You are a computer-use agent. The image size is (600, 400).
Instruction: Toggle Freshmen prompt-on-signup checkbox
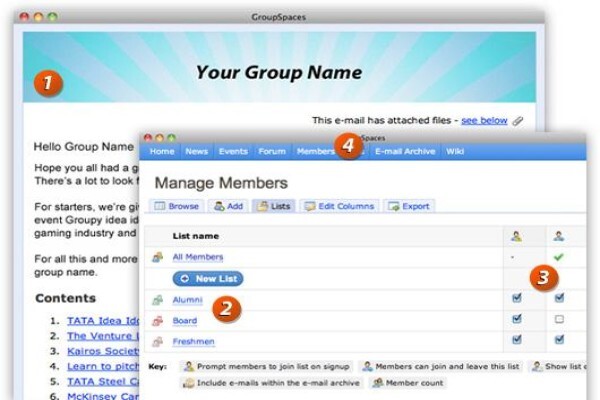point(517,339)
